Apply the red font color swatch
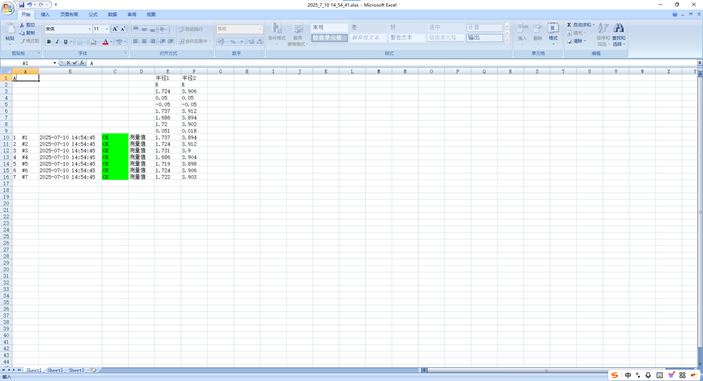This screenshot has height=381, width=703. 105,42
